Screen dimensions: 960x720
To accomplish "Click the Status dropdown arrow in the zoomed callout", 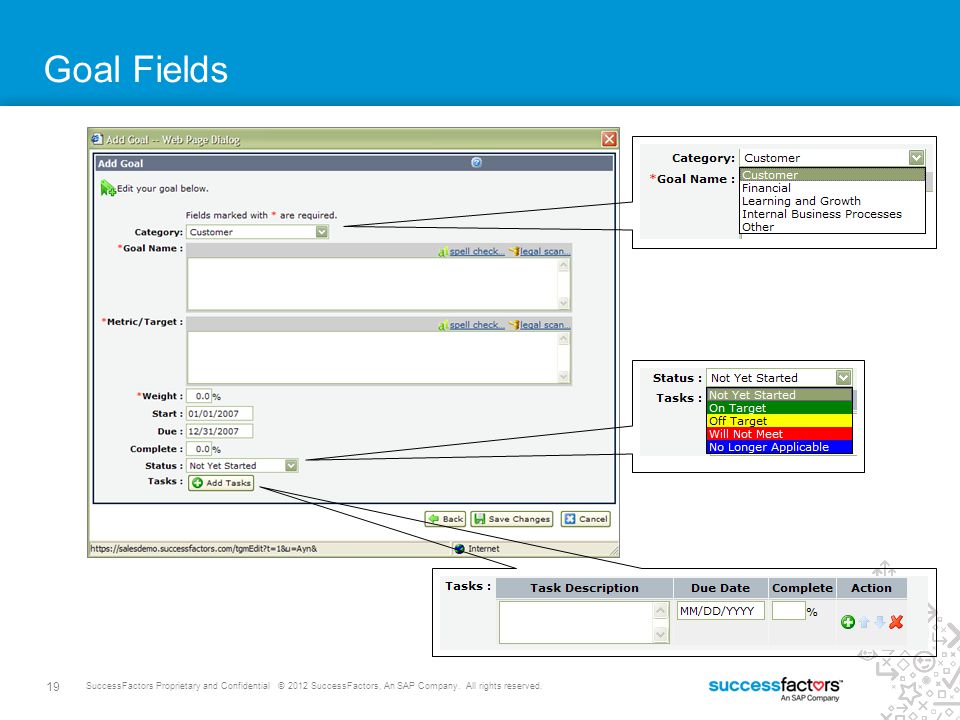I will tap(843, 378).
